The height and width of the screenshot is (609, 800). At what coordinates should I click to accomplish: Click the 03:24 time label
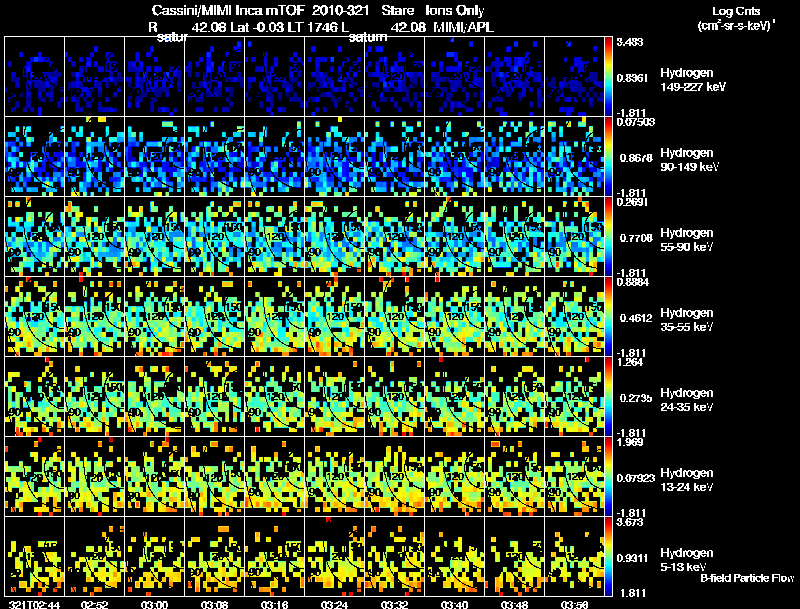tap(335, 604)
